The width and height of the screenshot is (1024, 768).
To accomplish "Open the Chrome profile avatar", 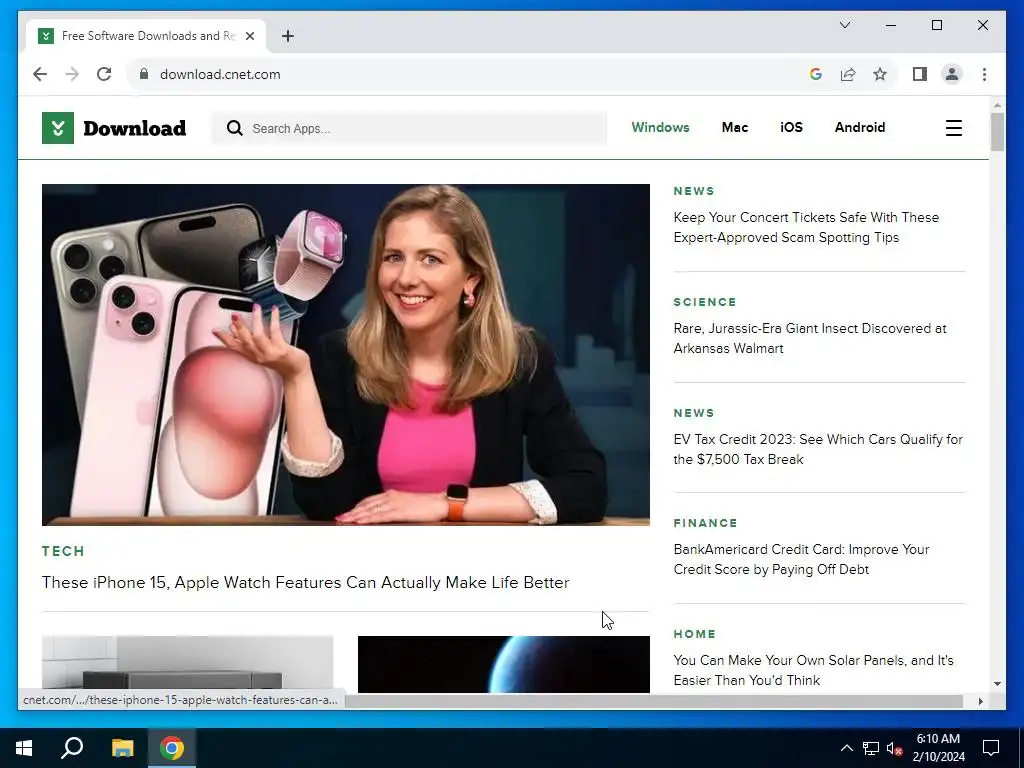I will click(x=952, y=74).
